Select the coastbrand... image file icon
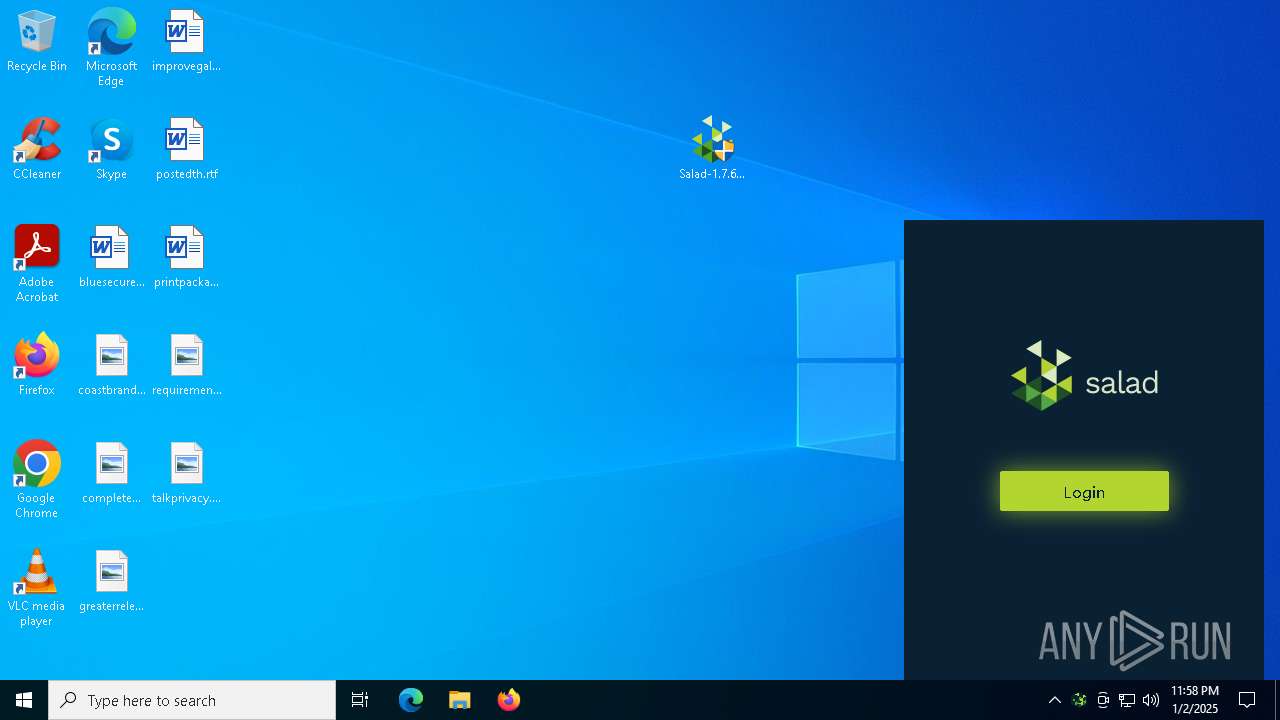This screenshot has height=720, width=1280. click(x=111, y=366)
